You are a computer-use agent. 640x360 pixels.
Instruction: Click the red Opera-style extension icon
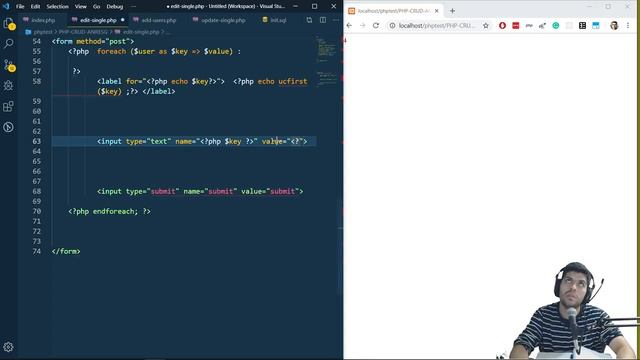pyautogui.click(x=502, y=25)
